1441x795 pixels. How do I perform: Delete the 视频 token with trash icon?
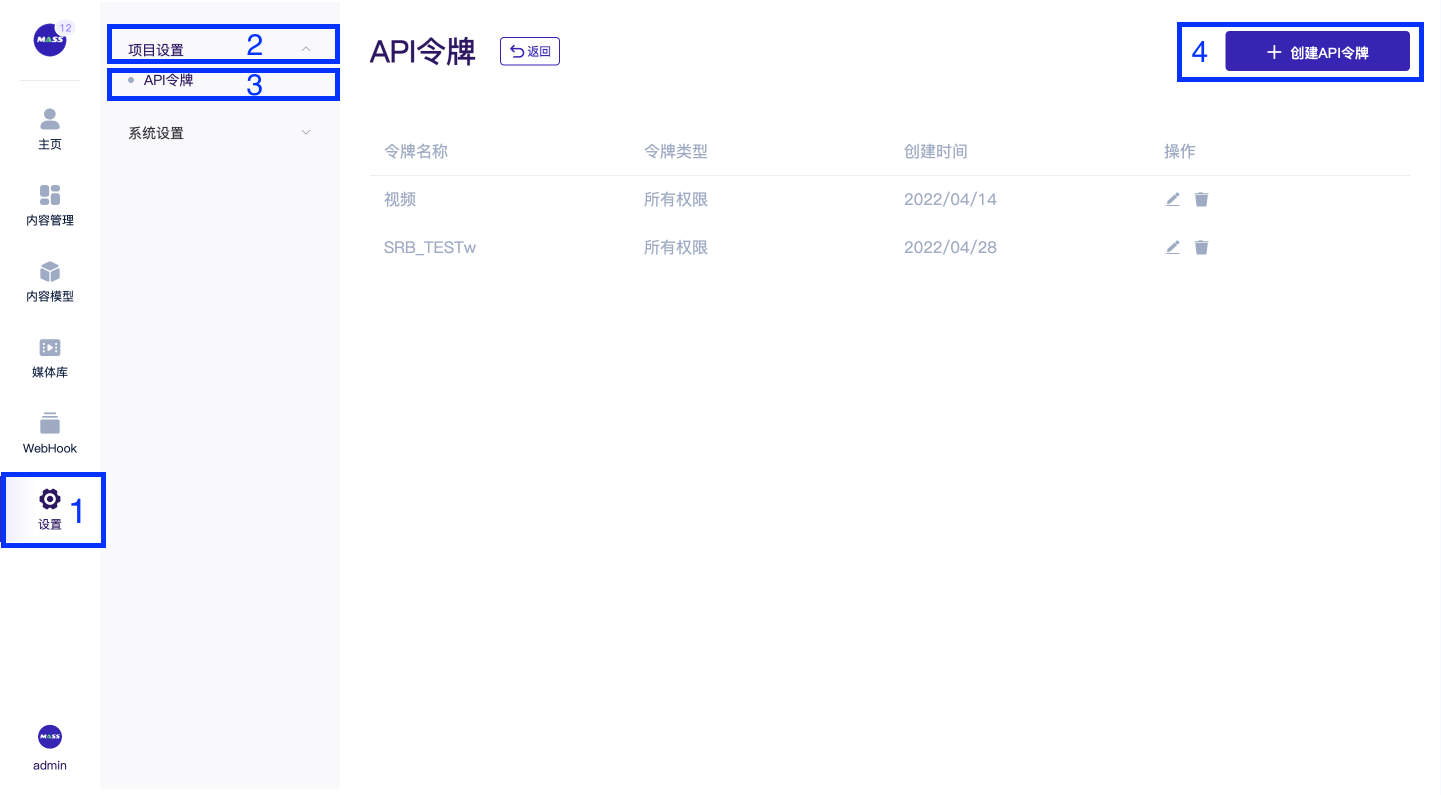[1201, 199]
